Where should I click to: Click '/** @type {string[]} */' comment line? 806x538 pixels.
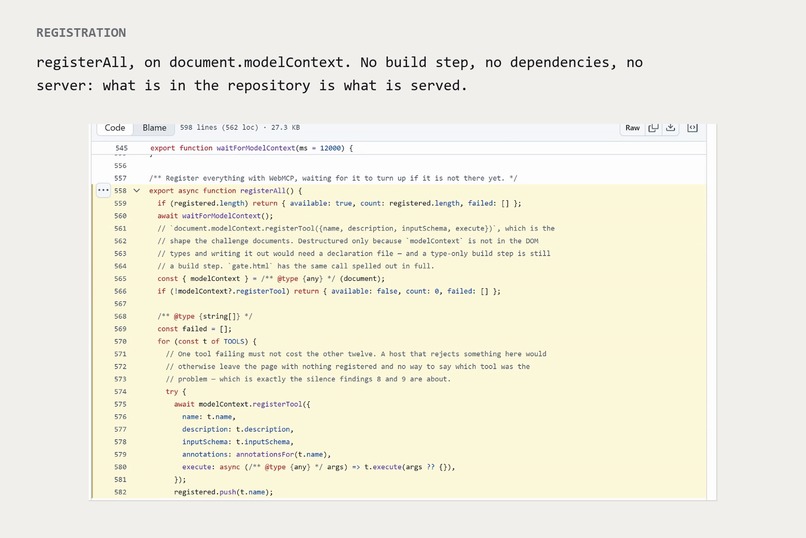(205, 317)
